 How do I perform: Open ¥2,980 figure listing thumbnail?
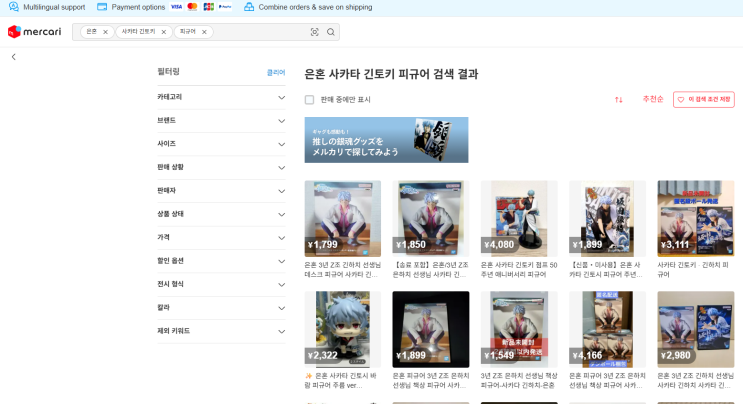tap(696, 329)
